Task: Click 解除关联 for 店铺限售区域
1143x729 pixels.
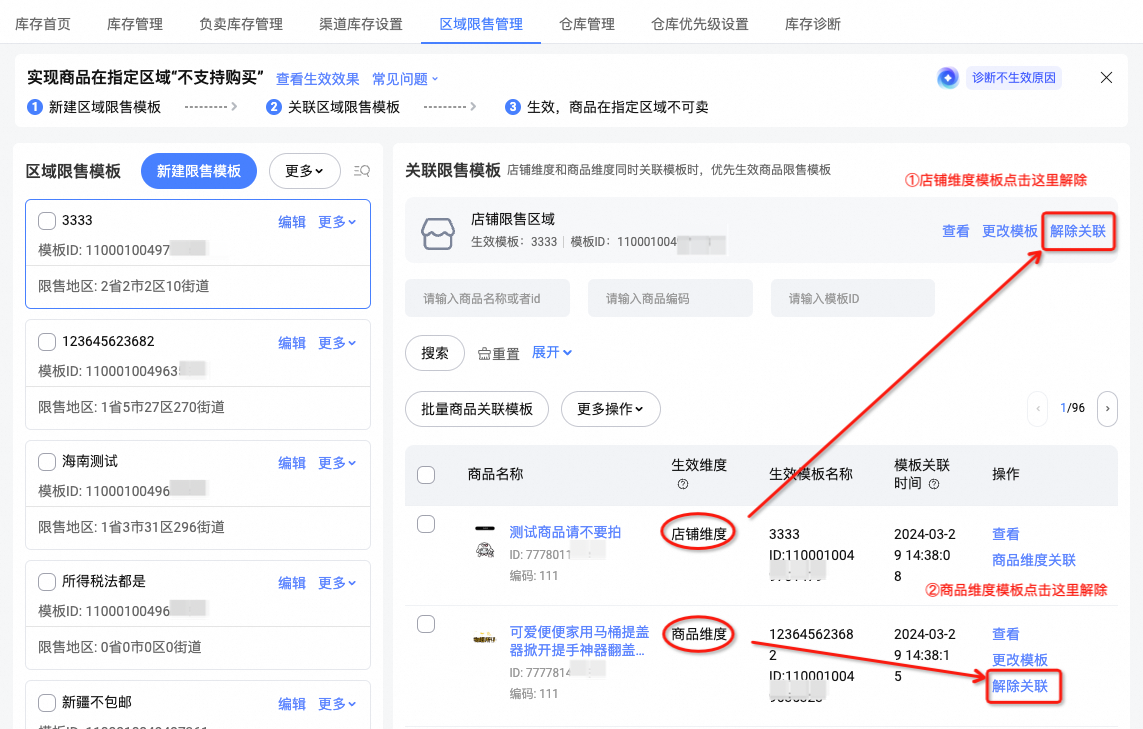Action: click(1077, 231)
